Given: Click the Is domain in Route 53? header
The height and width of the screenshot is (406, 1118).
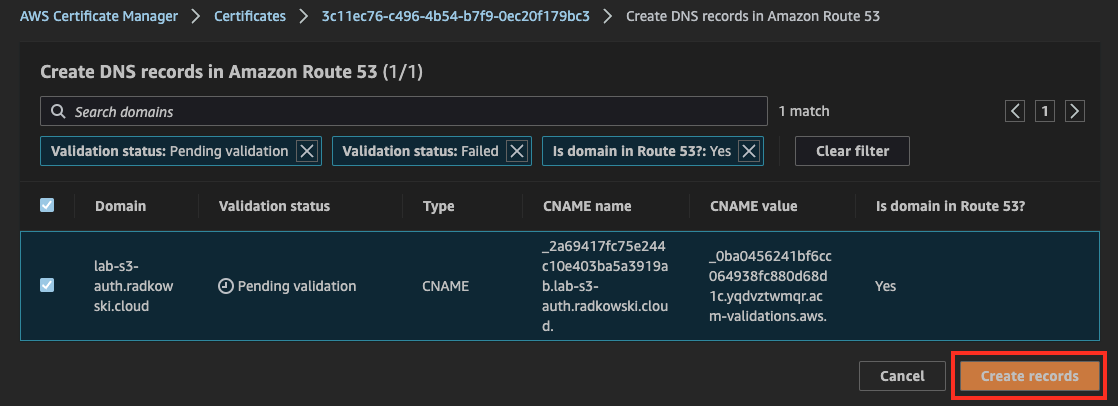Looking at the screenshot, I should pyautogui.click(x=950, y=206).
